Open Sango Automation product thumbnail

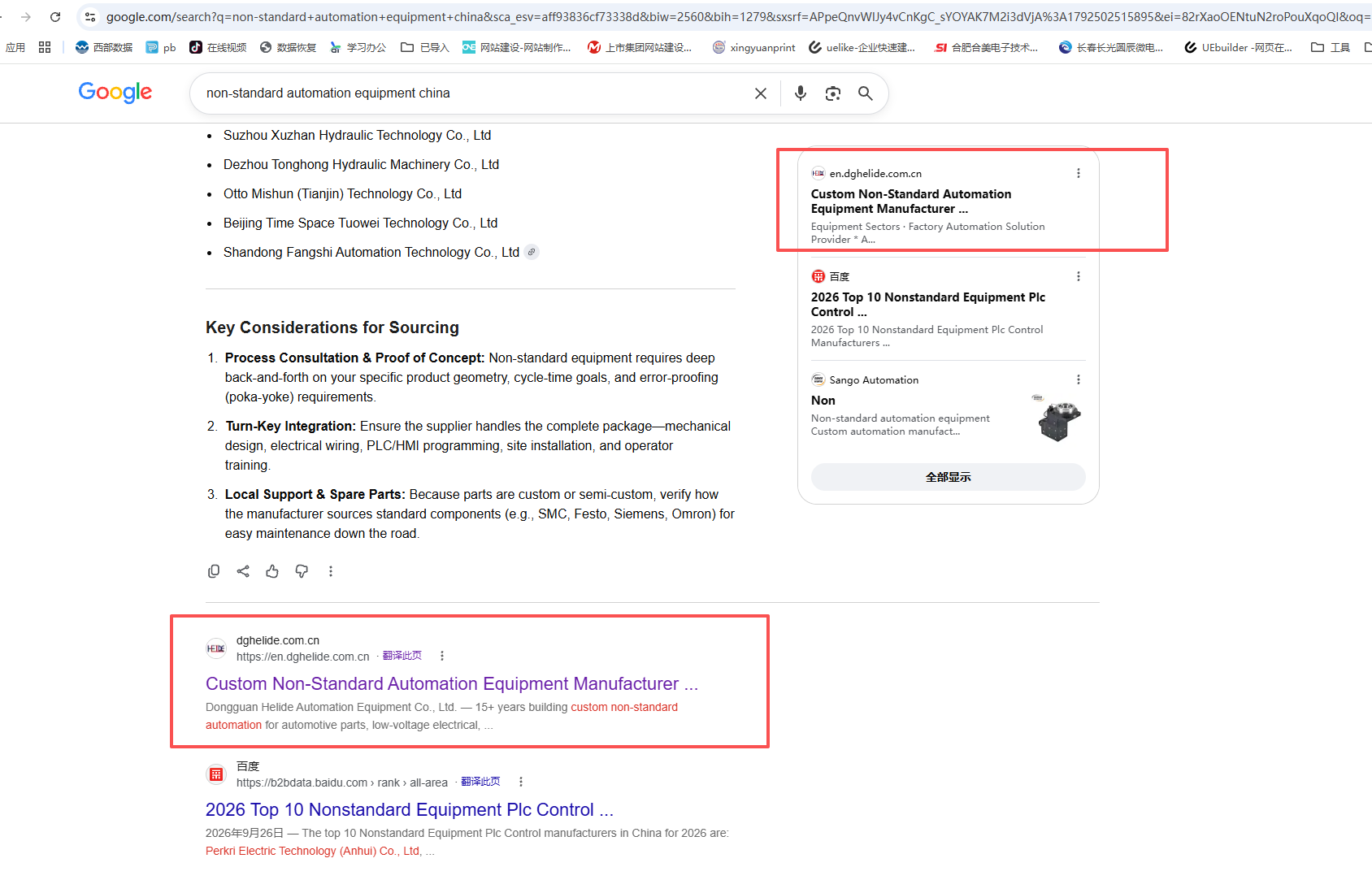pyautogui.click(x=1057, y=418)
